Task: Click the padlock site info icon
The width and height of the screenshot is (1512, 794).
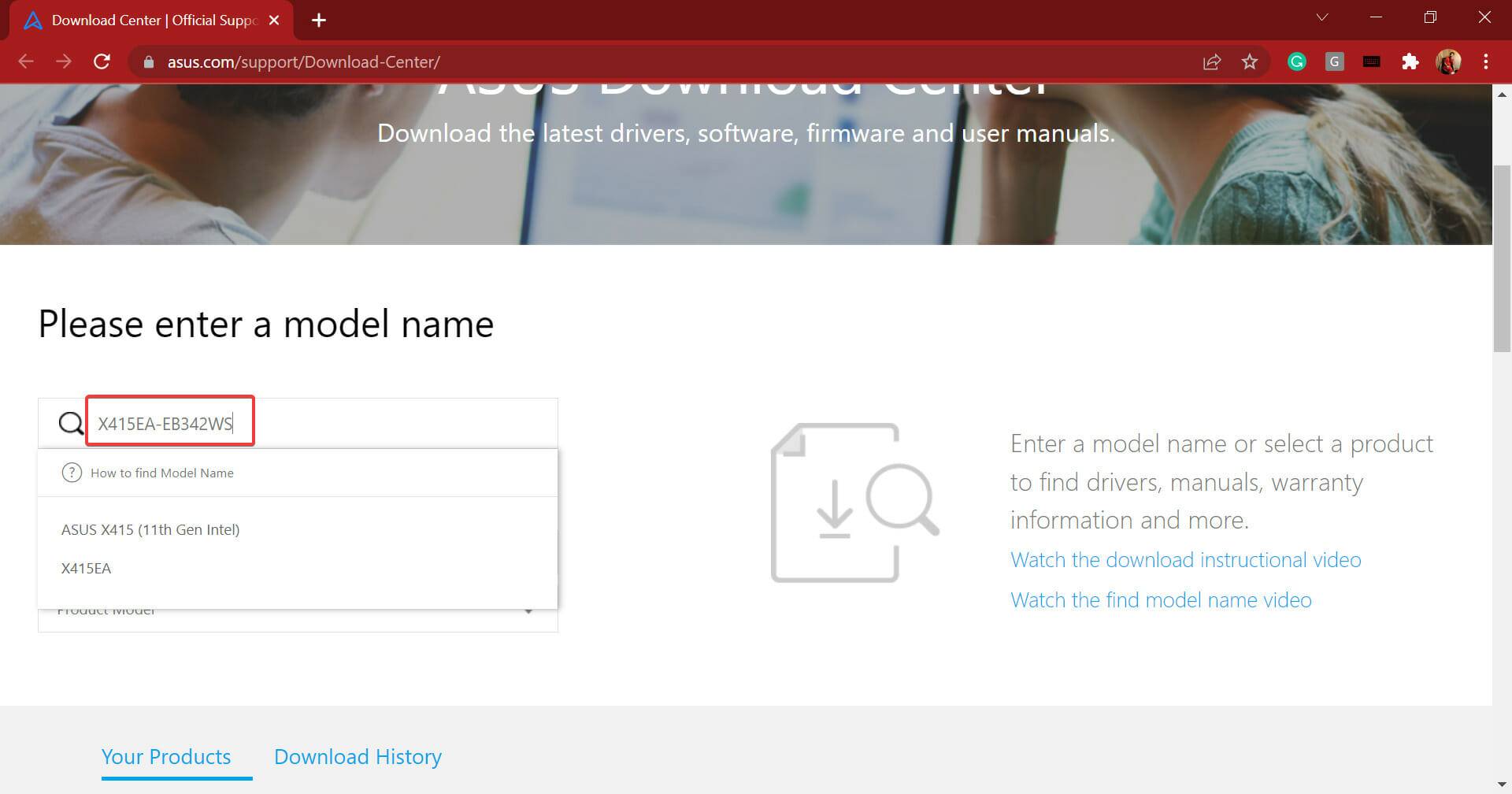Action: tap(148, 62)
